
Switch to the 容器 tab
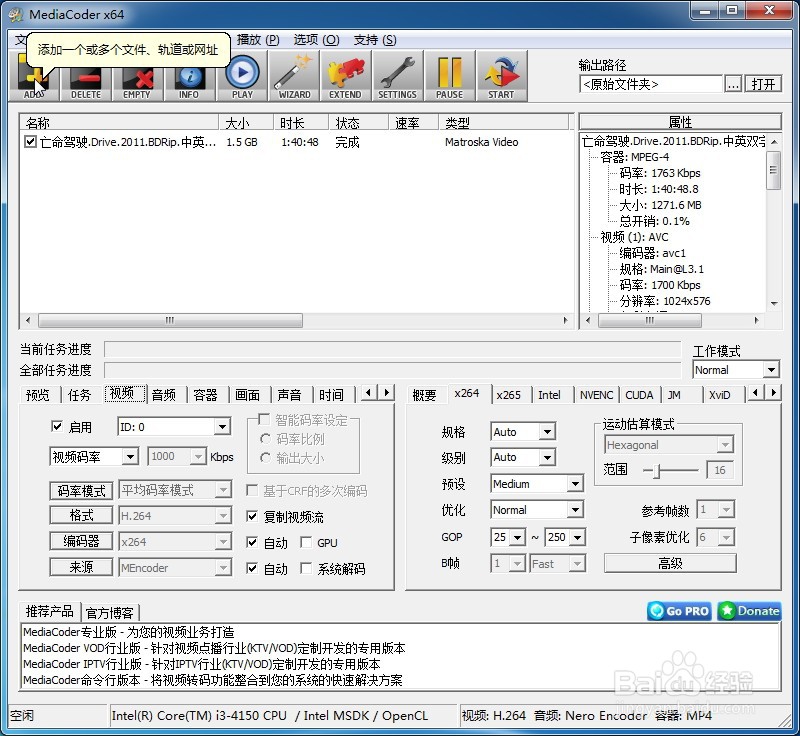[206, 395]
